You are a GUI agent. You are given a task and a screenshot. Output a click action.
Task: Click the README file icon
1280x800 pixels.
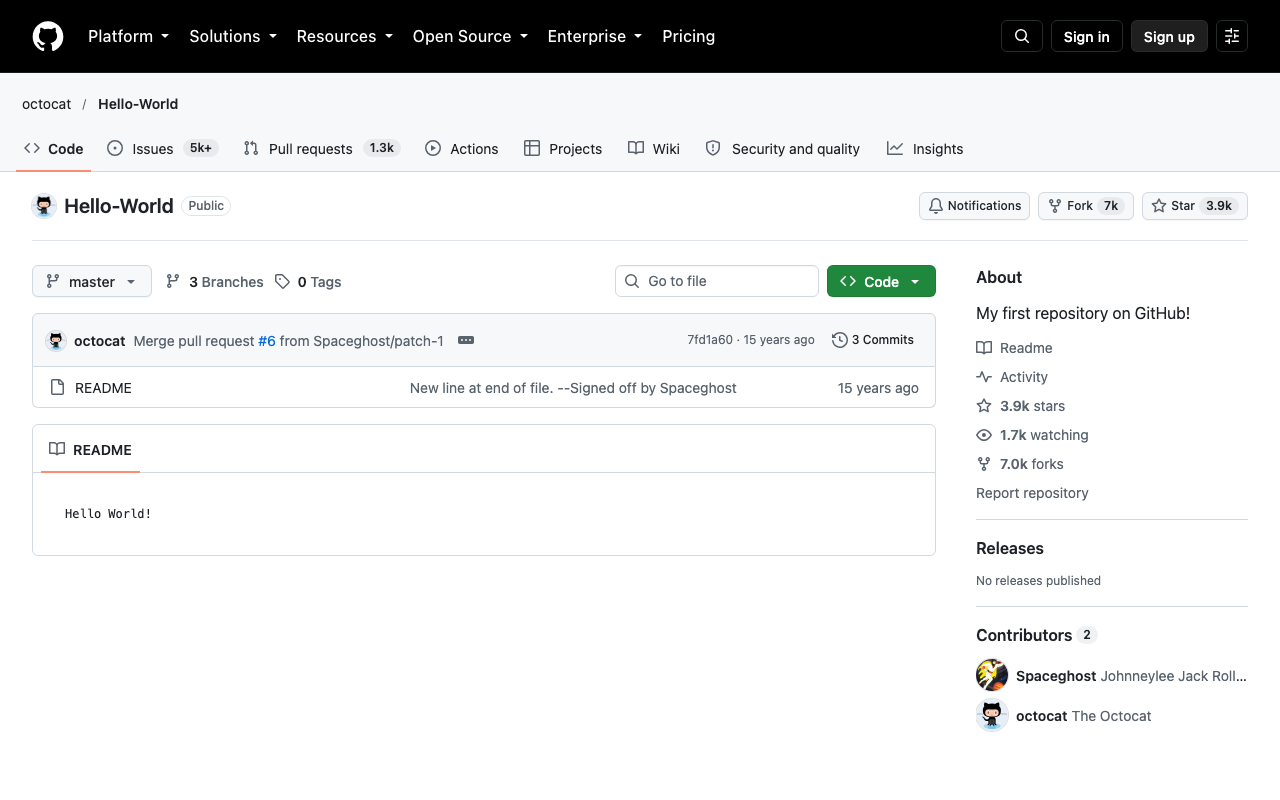pyautogui.click(x=57, y=388)
